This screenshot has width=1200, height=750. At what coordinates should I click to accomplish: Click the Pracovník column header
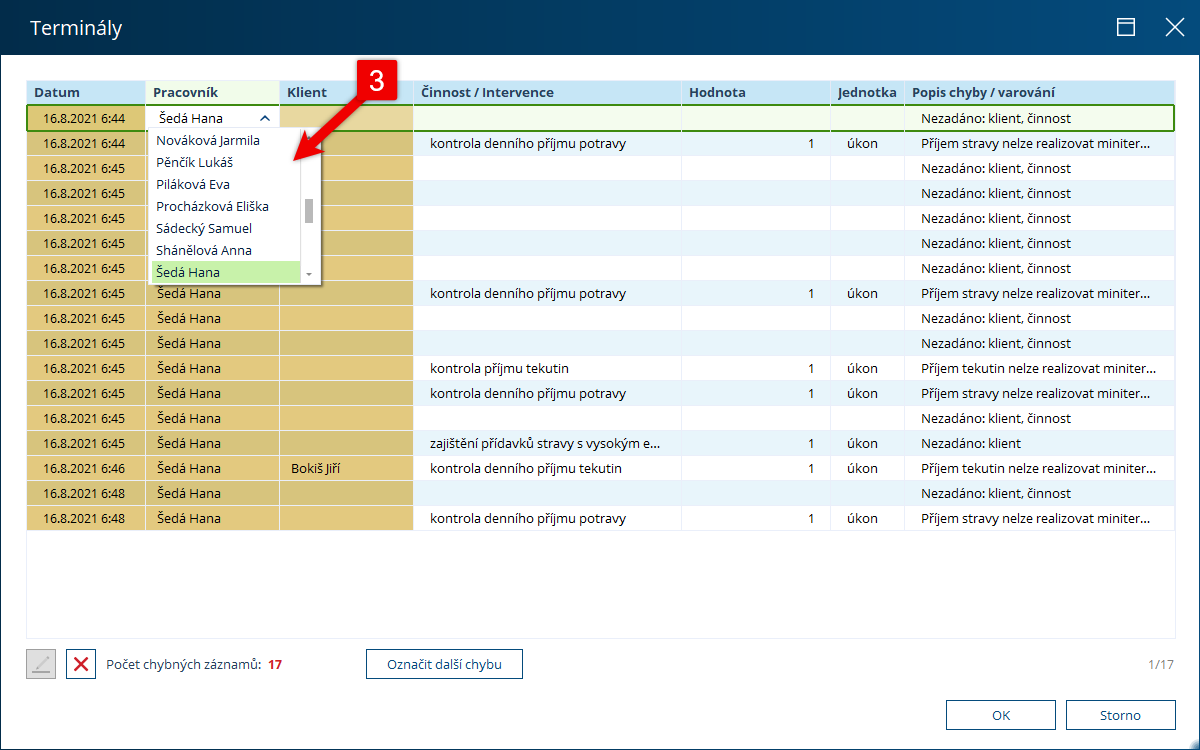213,93
